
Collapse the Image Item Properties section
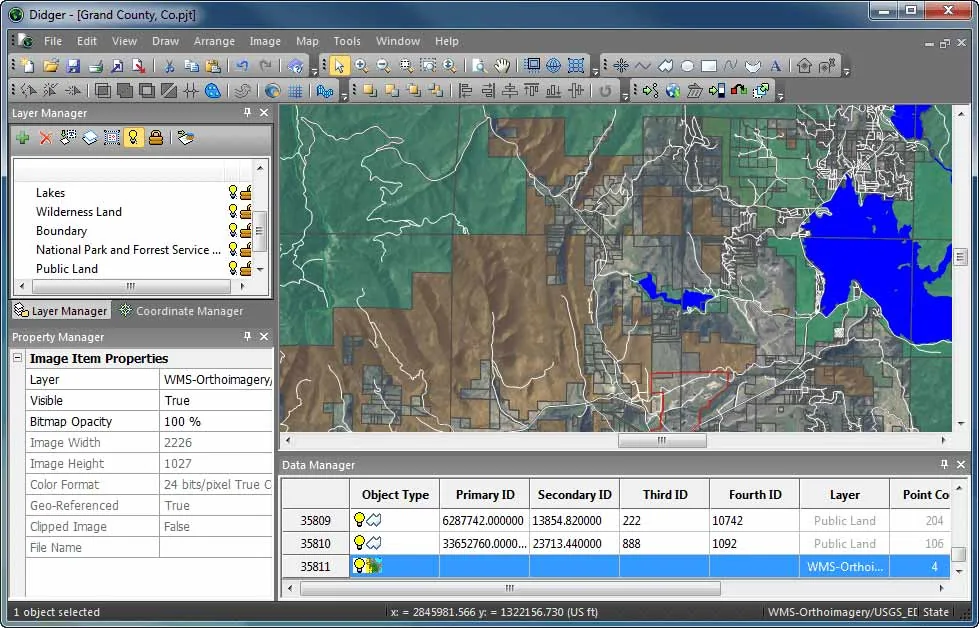point(17,358)
